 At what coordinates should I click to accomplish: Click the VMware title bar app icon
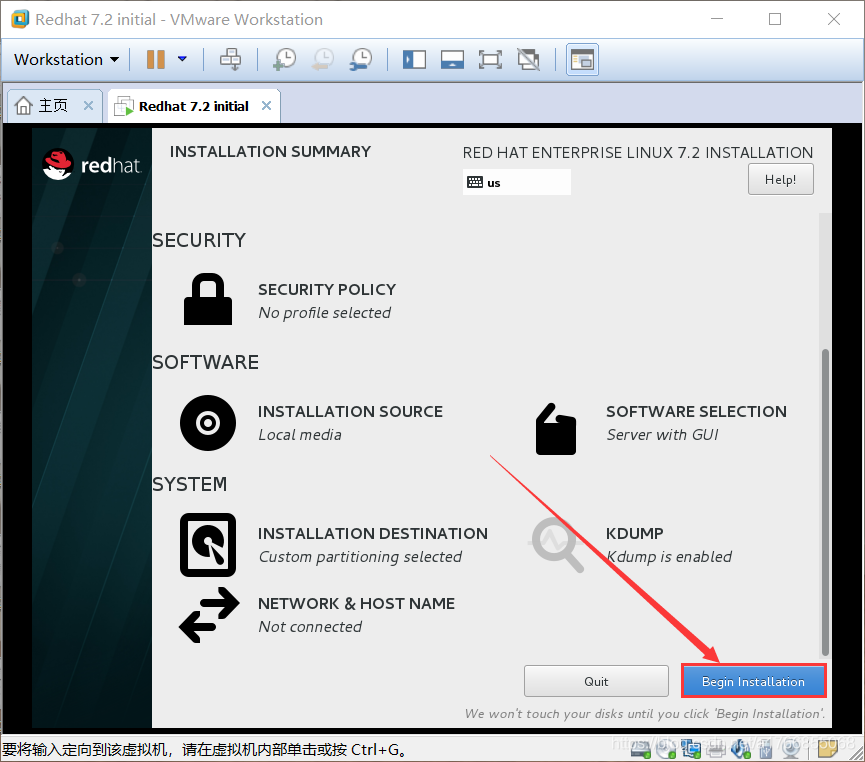[x=20, y=19]
